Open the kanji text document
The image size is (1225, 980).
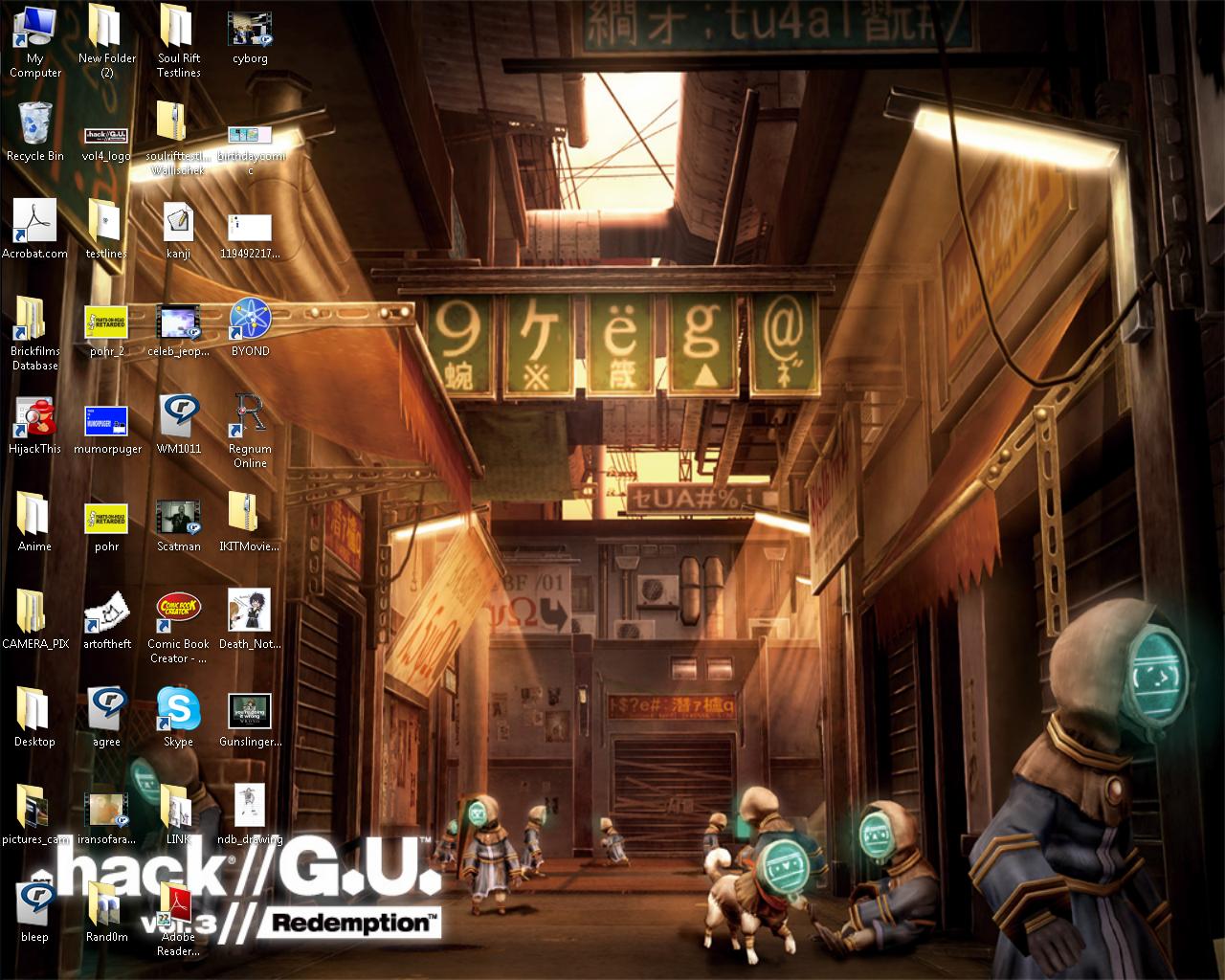pyautogui.click(x=178, y=227)
